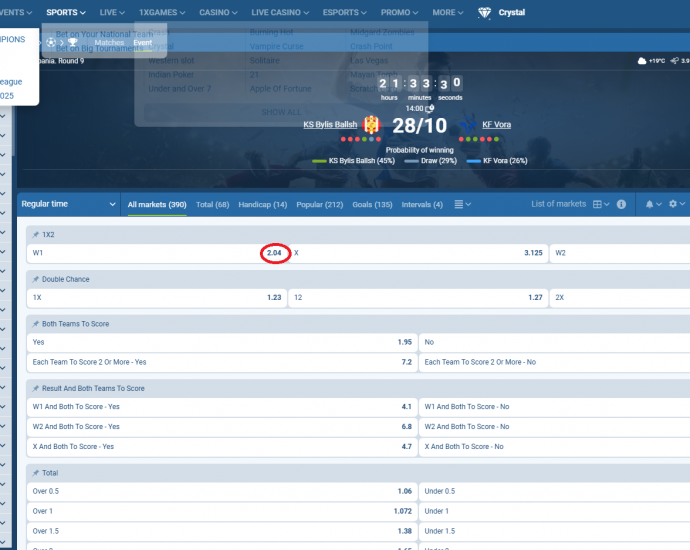
Task: Select Double Chance 1X at 1.23
Action: click(x=157, y=297)
